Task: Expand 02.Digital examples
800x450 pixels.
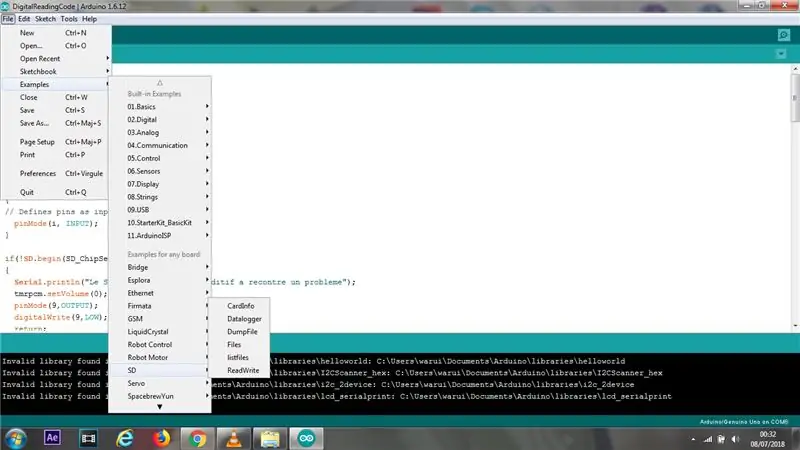Action: (x=160, y=119)
